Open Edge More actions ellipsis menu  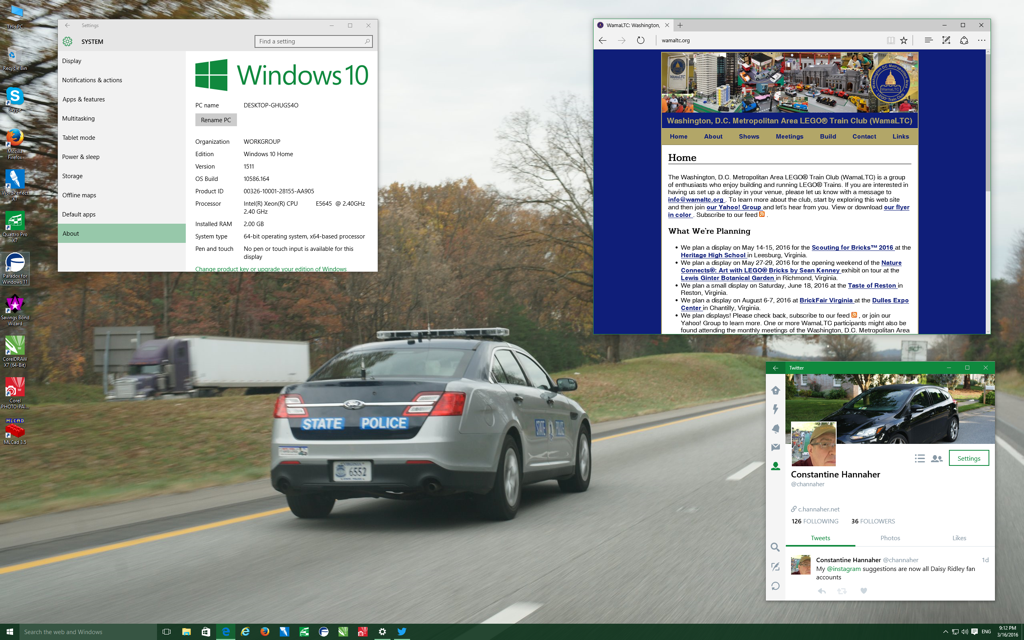982,41
